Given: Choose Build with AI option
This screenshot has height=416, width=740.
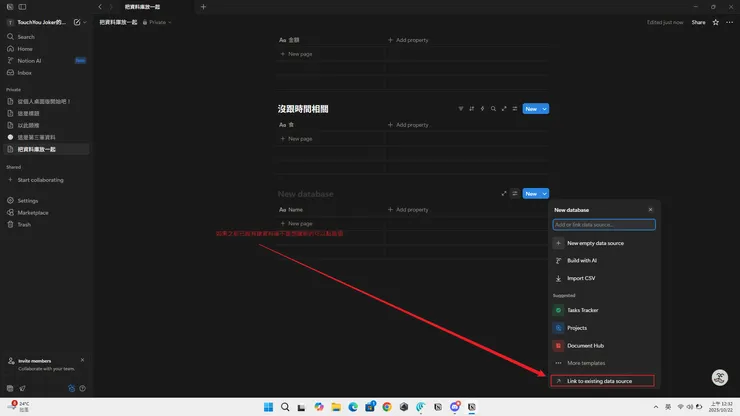Looking at the screenshot, I should pyautogui.click(x=604, y=261).
